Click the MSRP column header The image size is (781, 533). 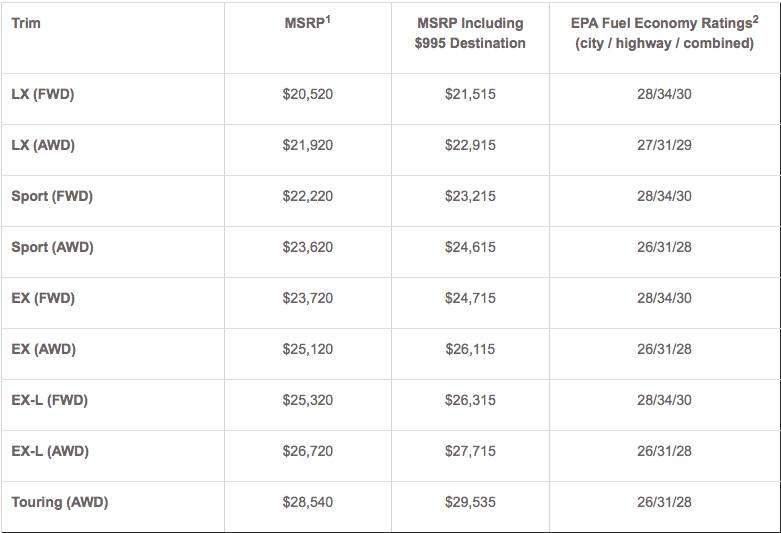pos(307,22)
